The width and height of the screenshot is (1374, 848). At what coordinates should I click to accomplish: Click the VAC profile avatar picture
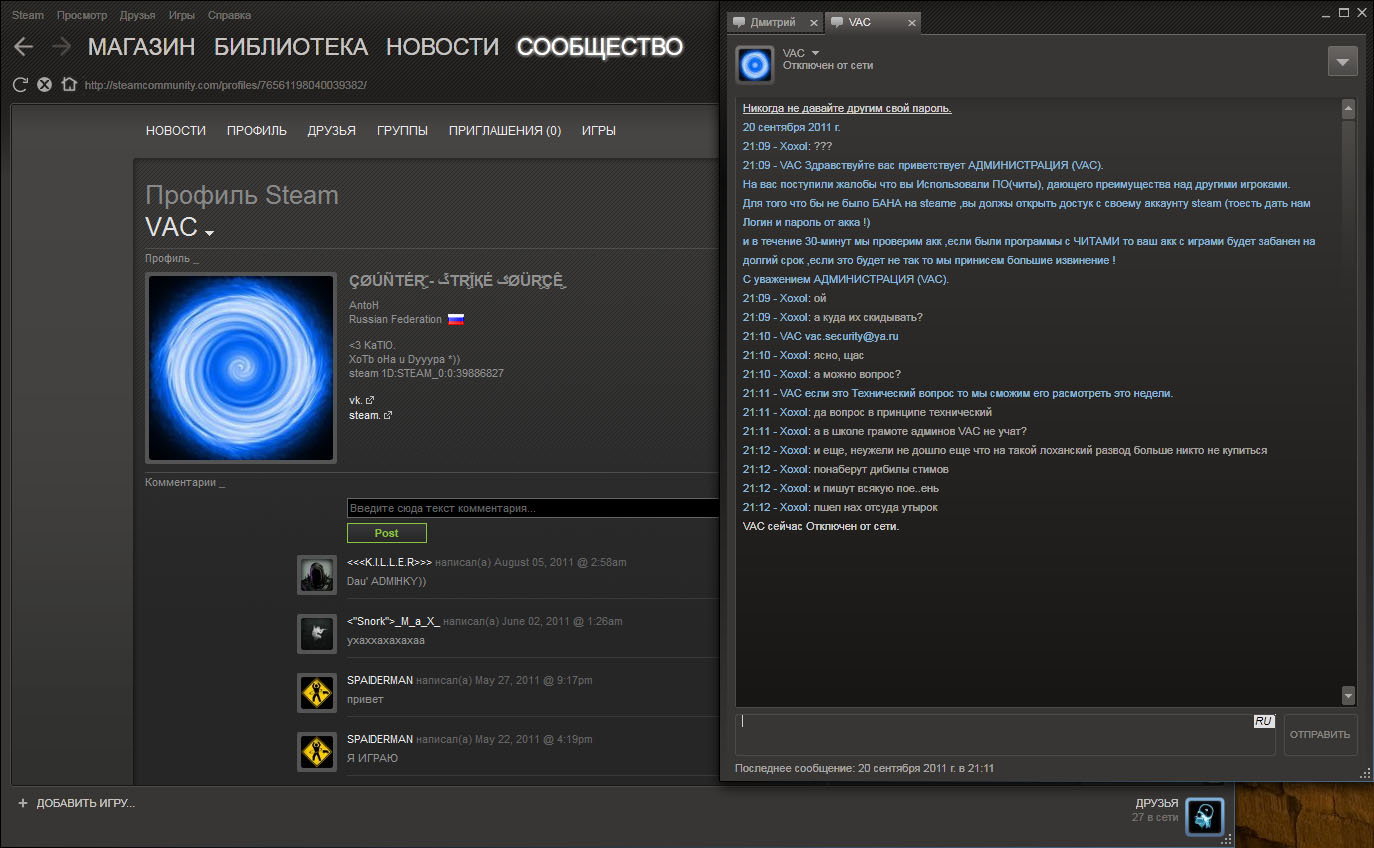pyautogui.click(x=240, y=368)
